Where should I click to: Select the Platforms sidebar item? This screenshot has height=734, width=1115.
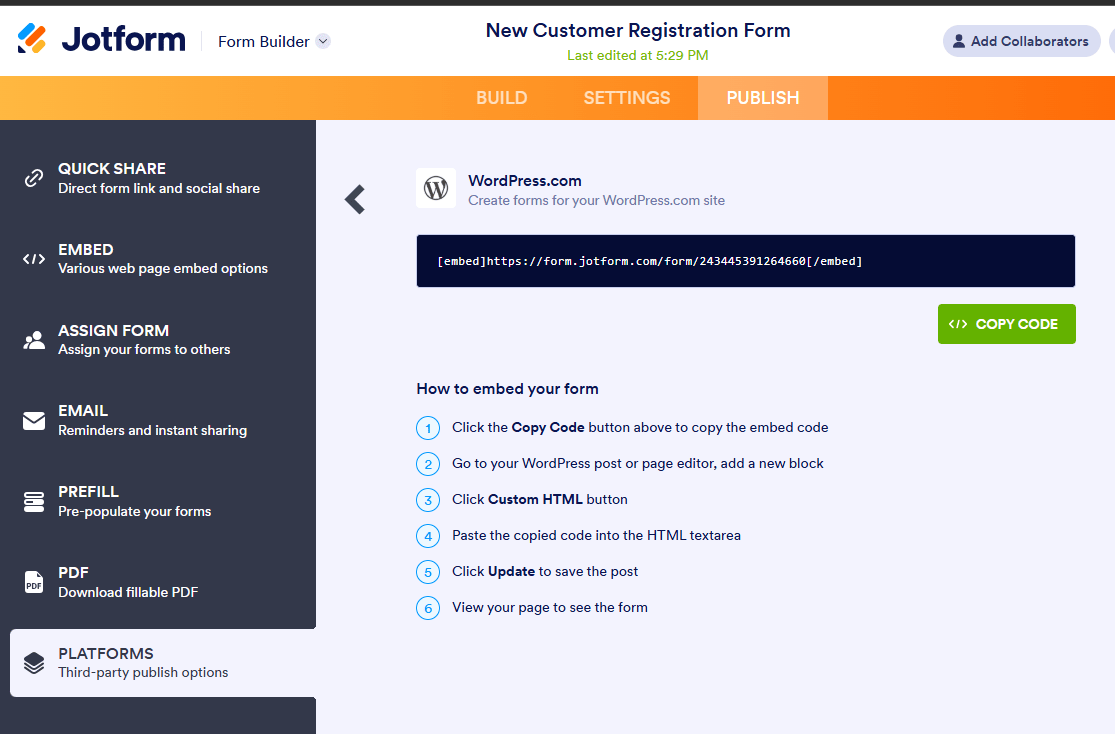point(163,663)
